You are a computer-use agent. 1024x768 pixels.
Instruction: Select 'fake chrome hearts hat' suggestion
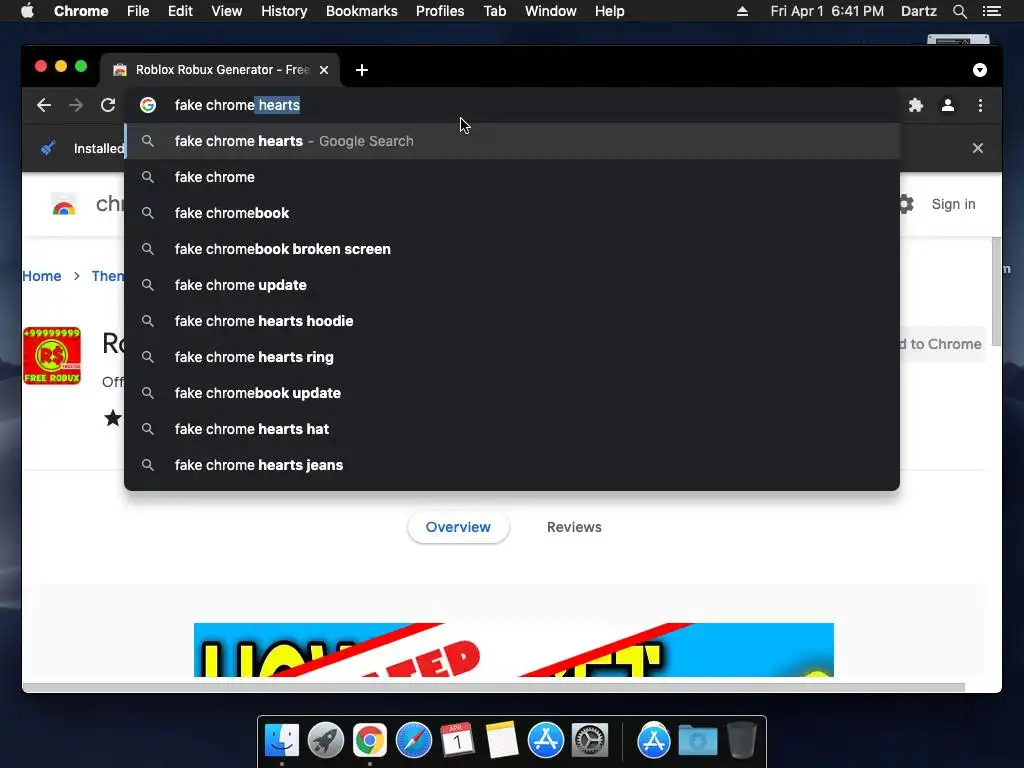click(512, 428)
